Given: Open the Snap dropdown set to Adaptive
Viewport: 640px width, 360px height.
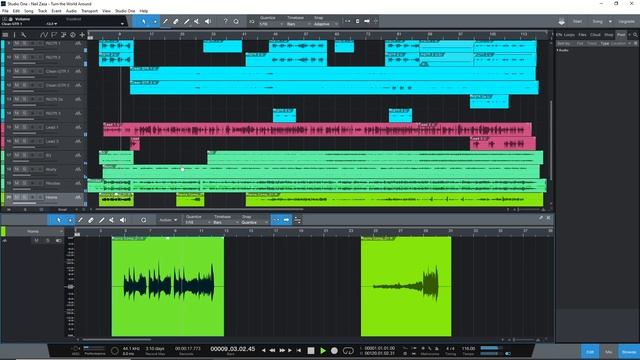Looking at the screenshot, I should tap(326, 24).
